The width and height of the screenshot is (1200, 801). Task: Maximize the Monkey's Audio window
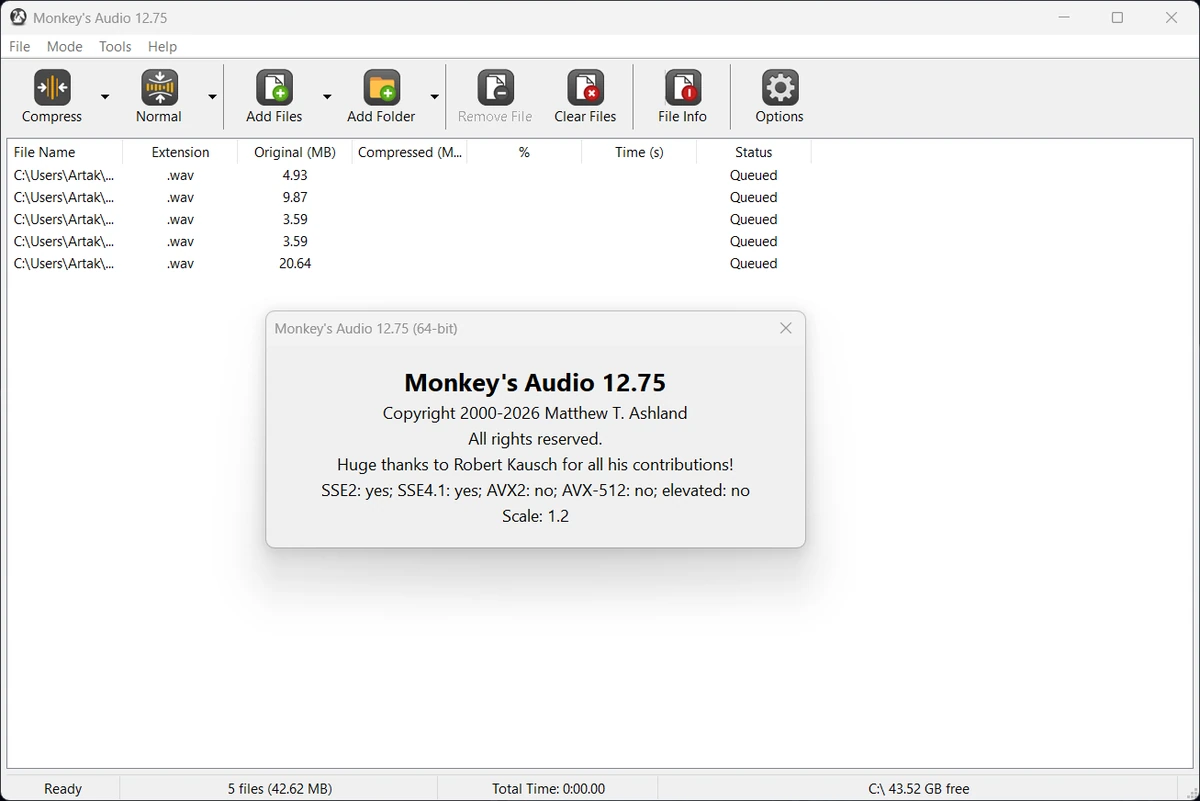[1117, 17]
